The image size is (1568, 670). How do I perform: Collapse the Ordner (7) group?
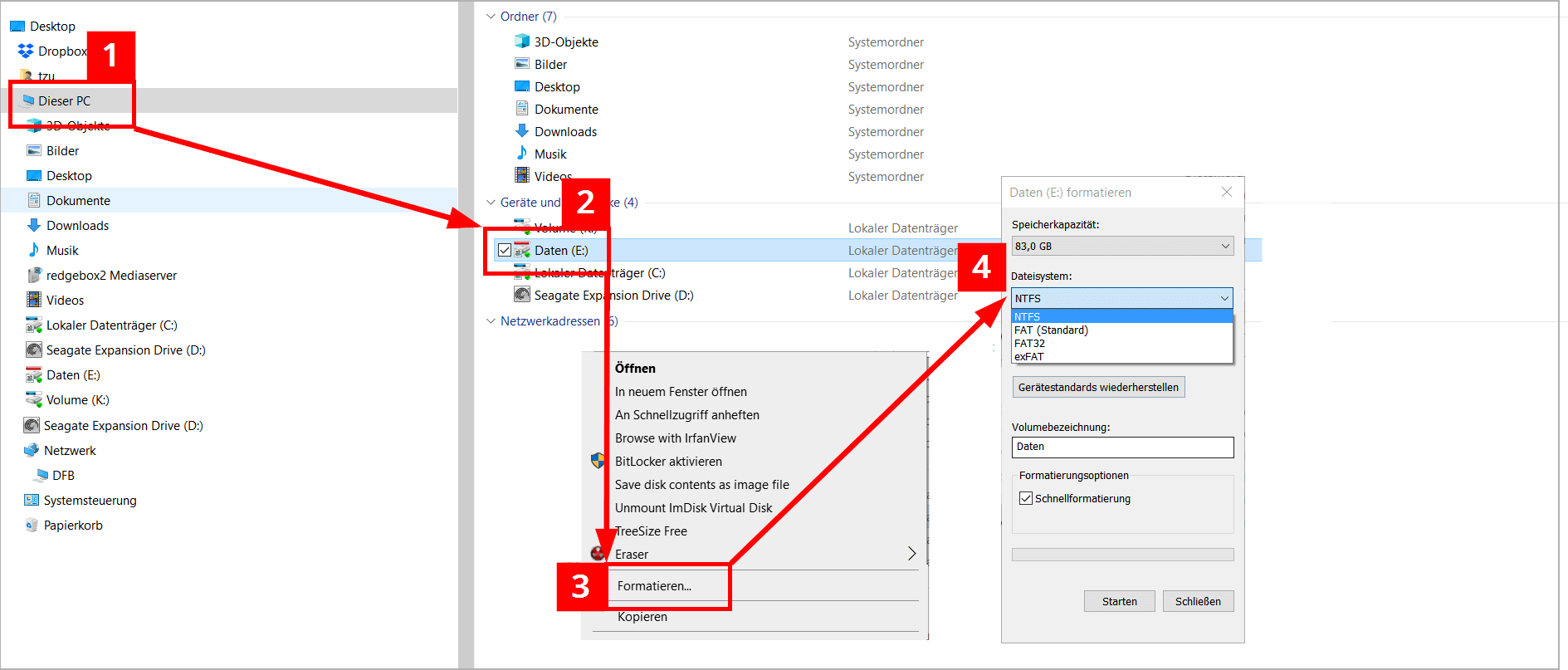click(x=491, y=17)
